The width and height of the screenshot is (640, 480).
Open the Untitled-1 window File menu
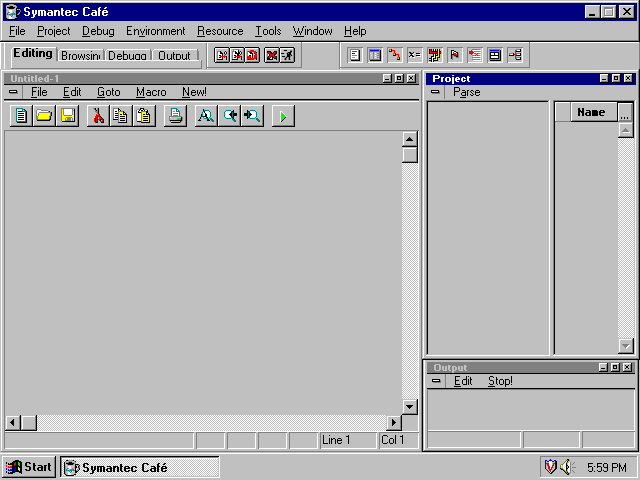39,92
